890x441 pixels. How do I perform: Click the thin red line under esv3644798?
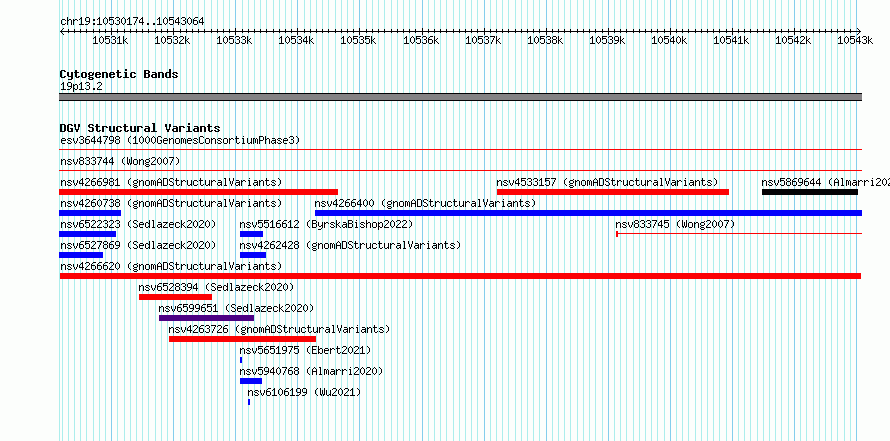pos(460,150)
